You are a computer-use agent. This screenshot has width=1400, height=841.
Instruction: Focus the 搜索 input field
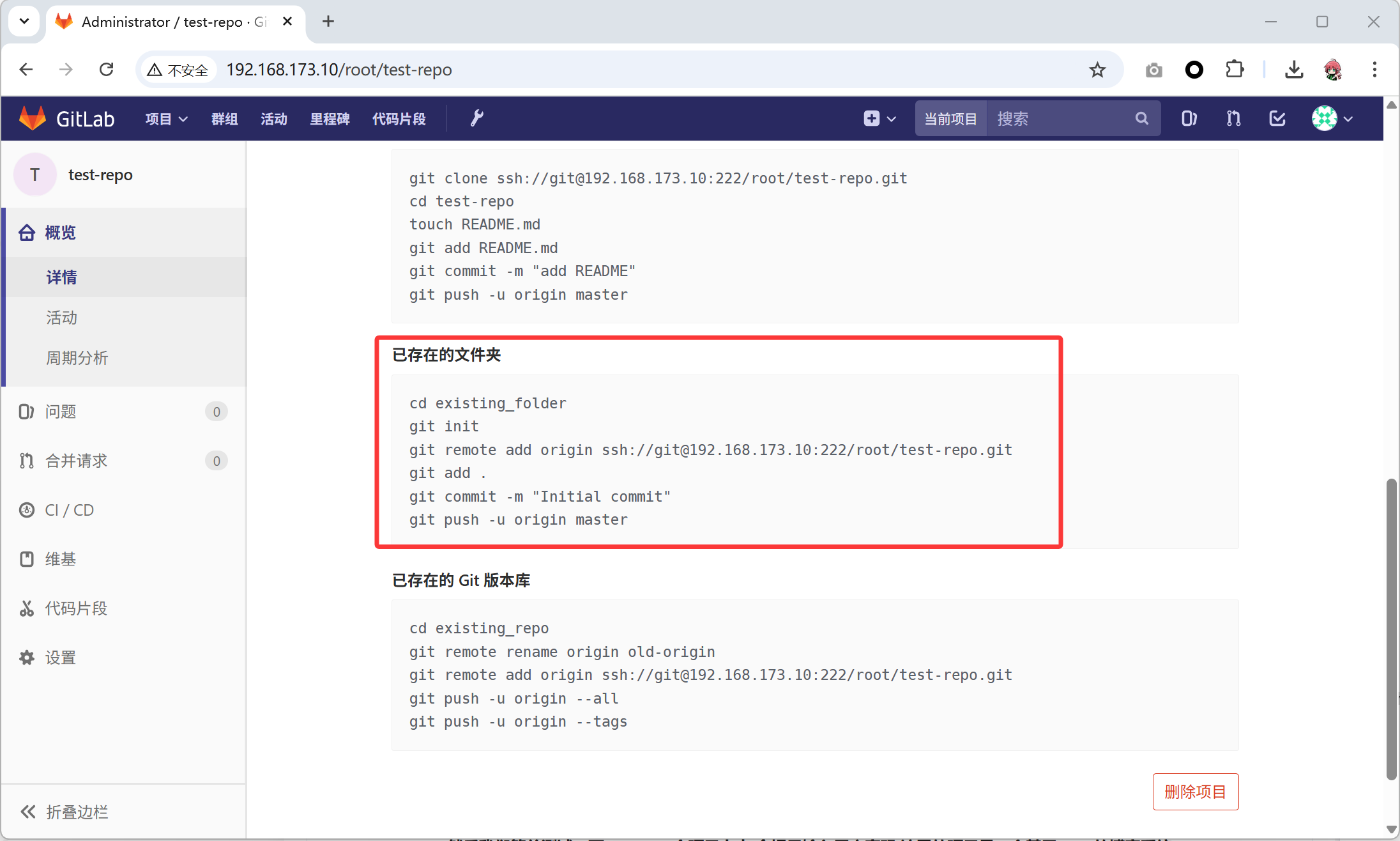pyautogui.click(x=1060, y=119)
